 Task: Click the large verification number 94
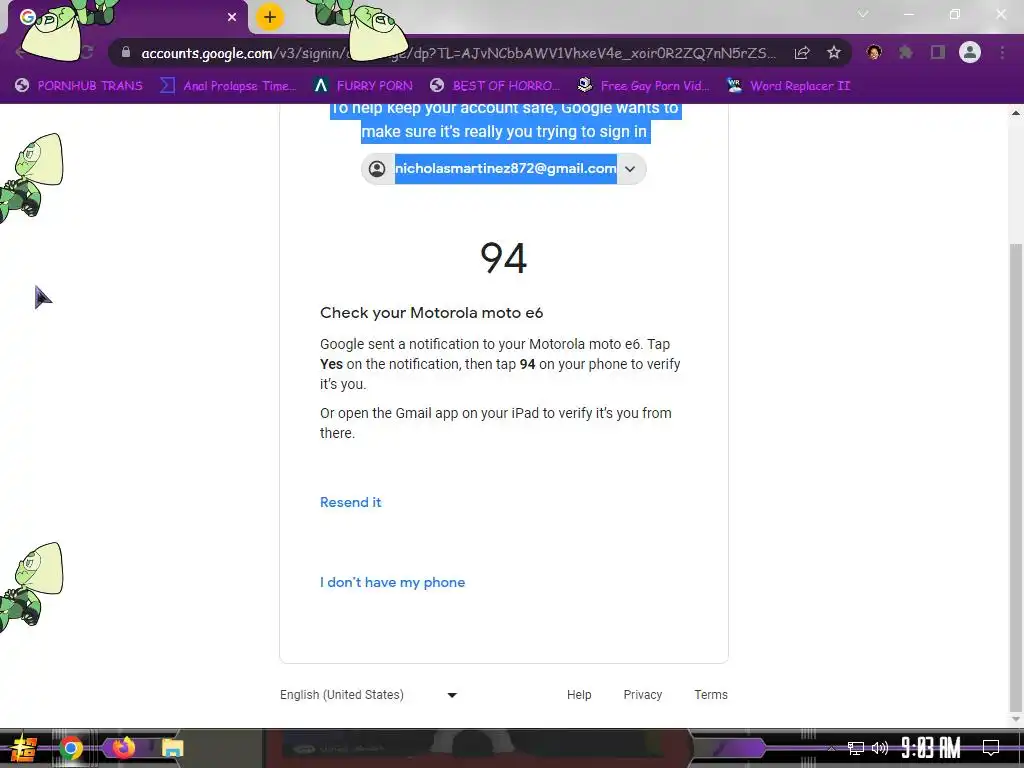504,258
